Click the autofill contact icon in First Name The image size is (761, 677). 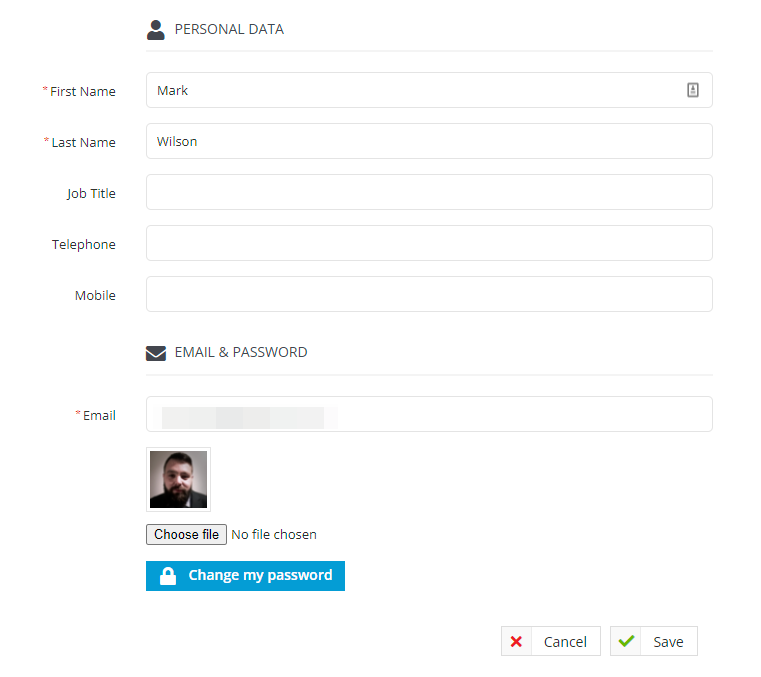pos(693,90)
